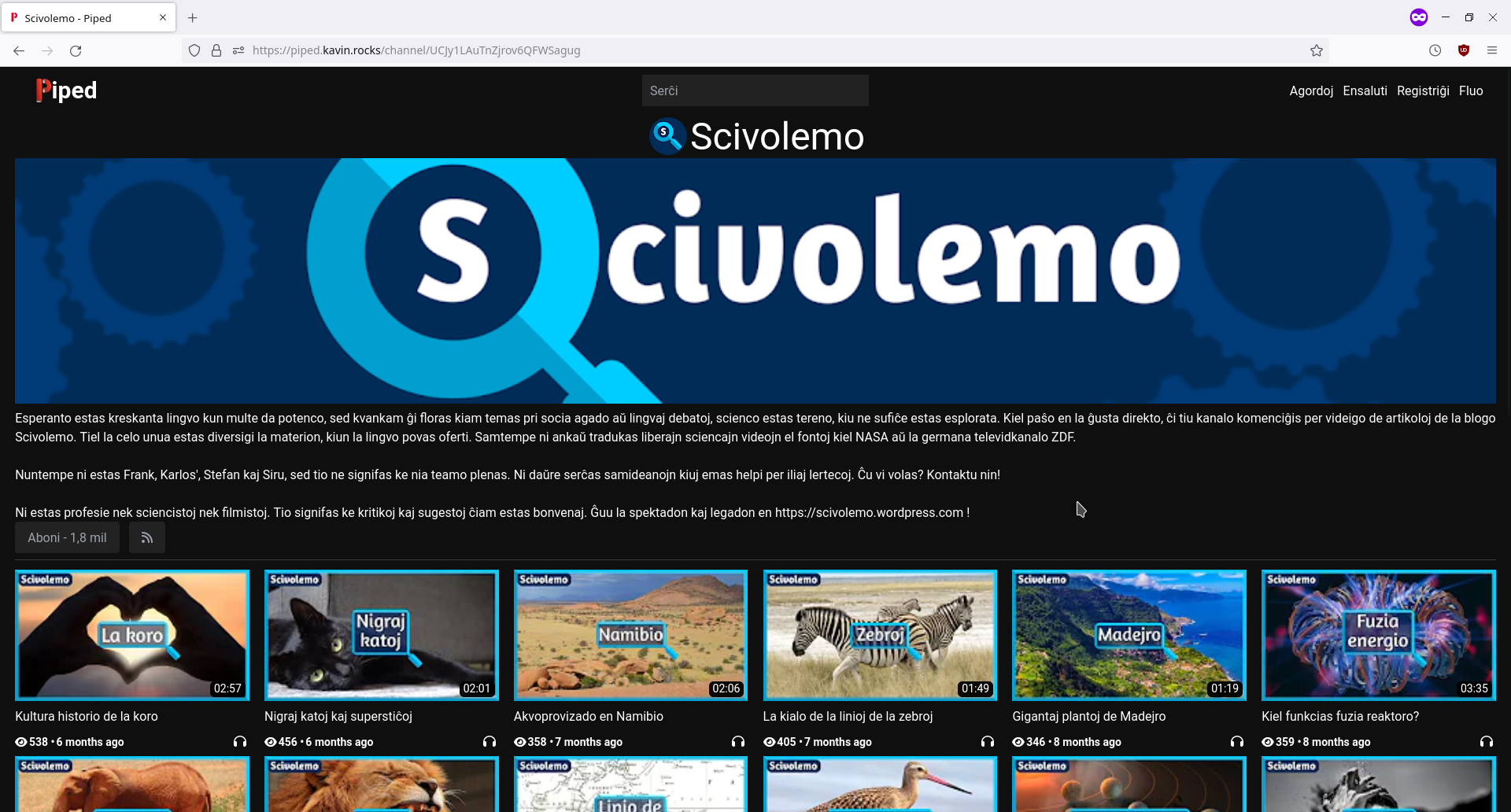Listen-only headphone icon for La kialo de la linioj

(988, 742)
